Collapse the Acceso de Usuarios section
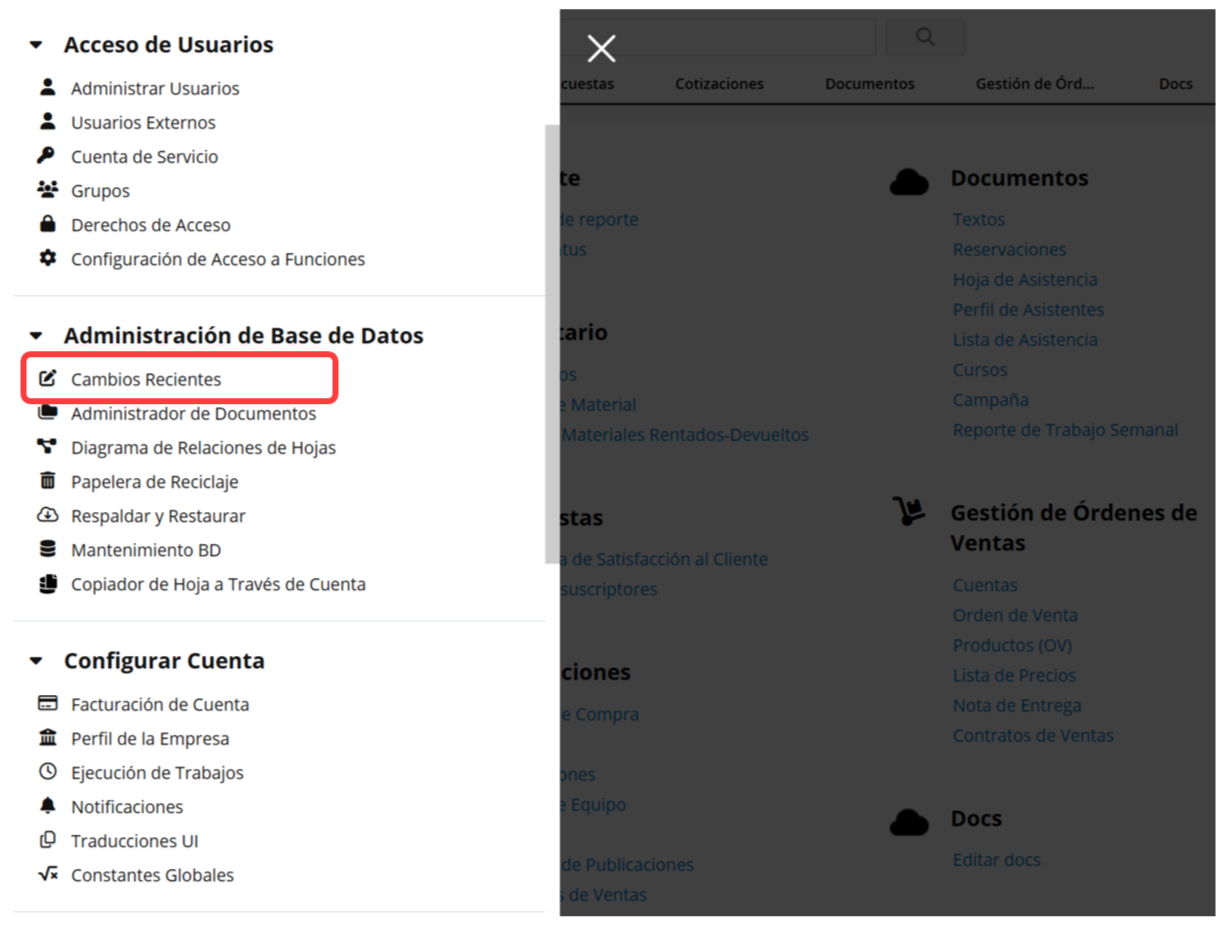Screen dimensions: 1222x925 click(37, 45)
